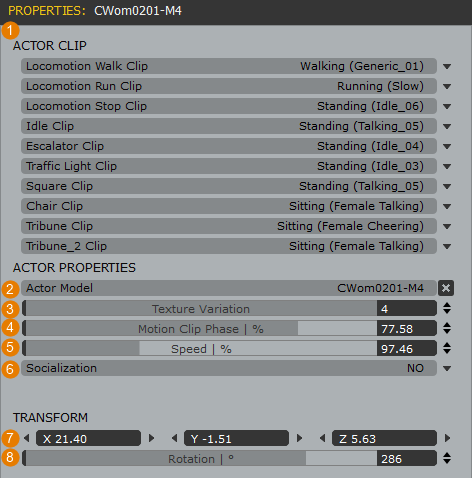Click left arrow beside X 21.40 field
Image resolution: width=472 pixels, height=478 pixels.
(x=27, y=438)
